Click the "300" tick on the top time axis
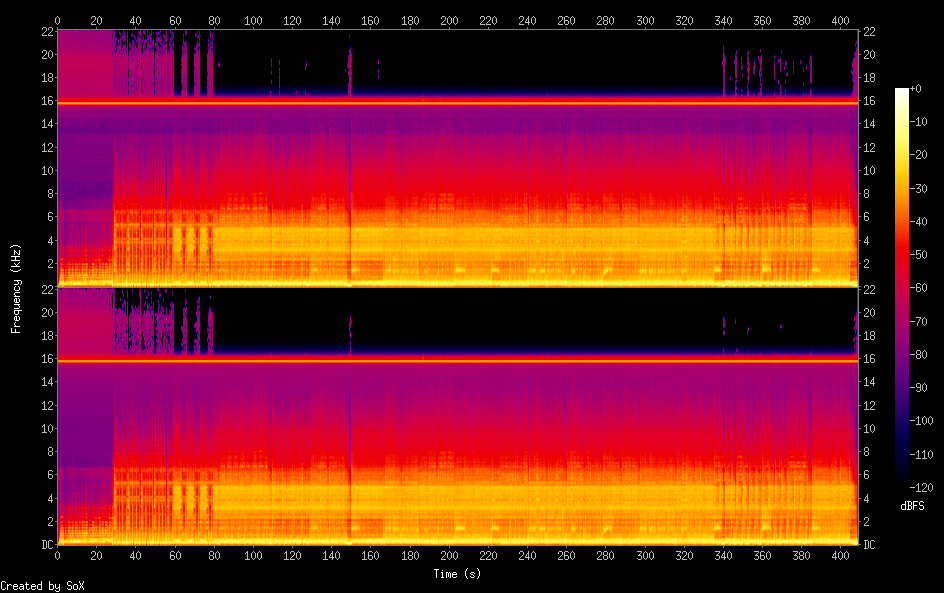 click(645, 20)
